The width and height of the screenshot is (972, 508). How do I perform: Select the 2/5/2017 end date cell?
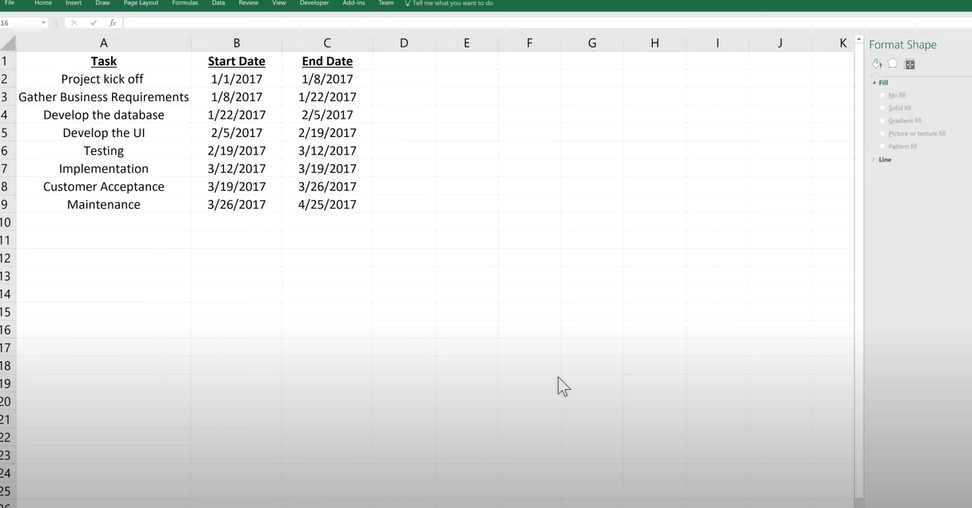[327, 115]
